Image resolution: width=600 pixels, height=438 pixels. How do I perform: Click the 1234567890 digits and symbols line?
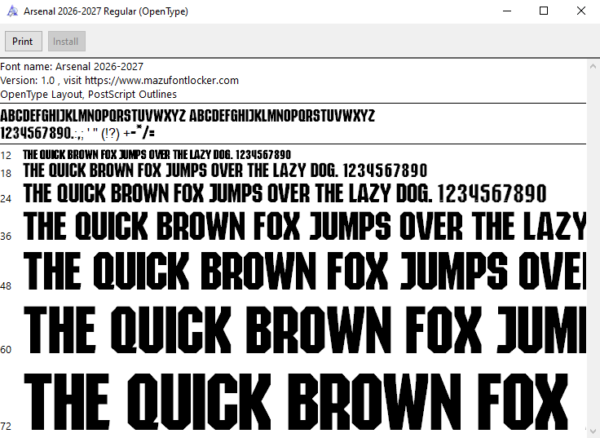[x=77, y=133]
